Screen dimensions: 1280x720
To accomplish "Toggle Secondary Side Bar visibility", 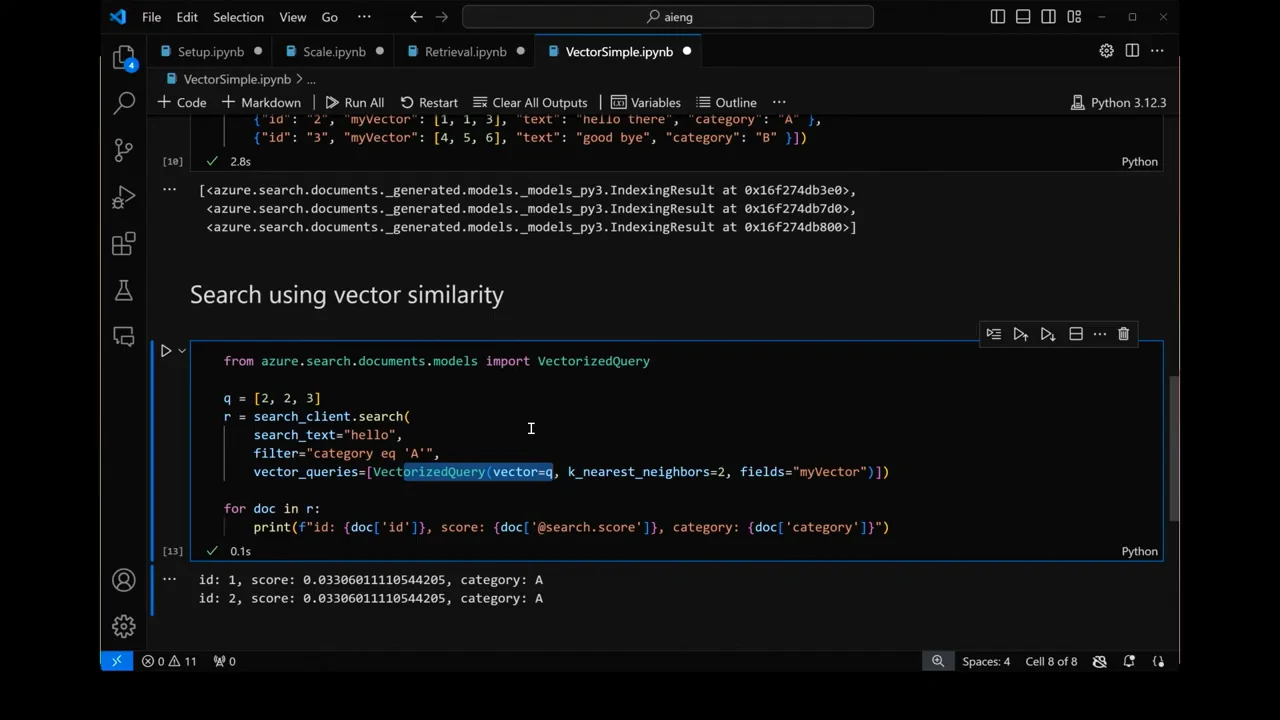I will pos(1048,17).
